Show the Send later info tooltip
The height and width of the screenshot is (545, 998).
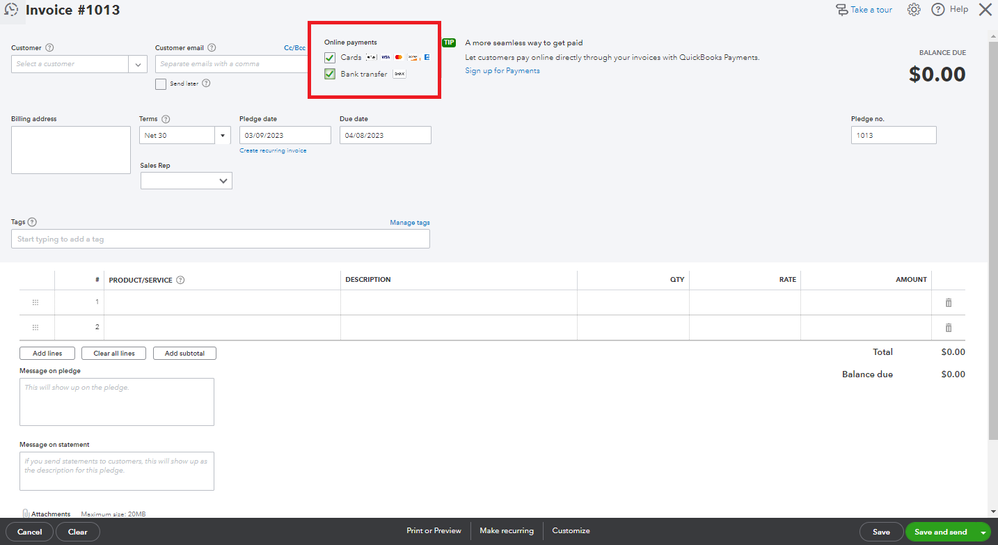point(206,83)
